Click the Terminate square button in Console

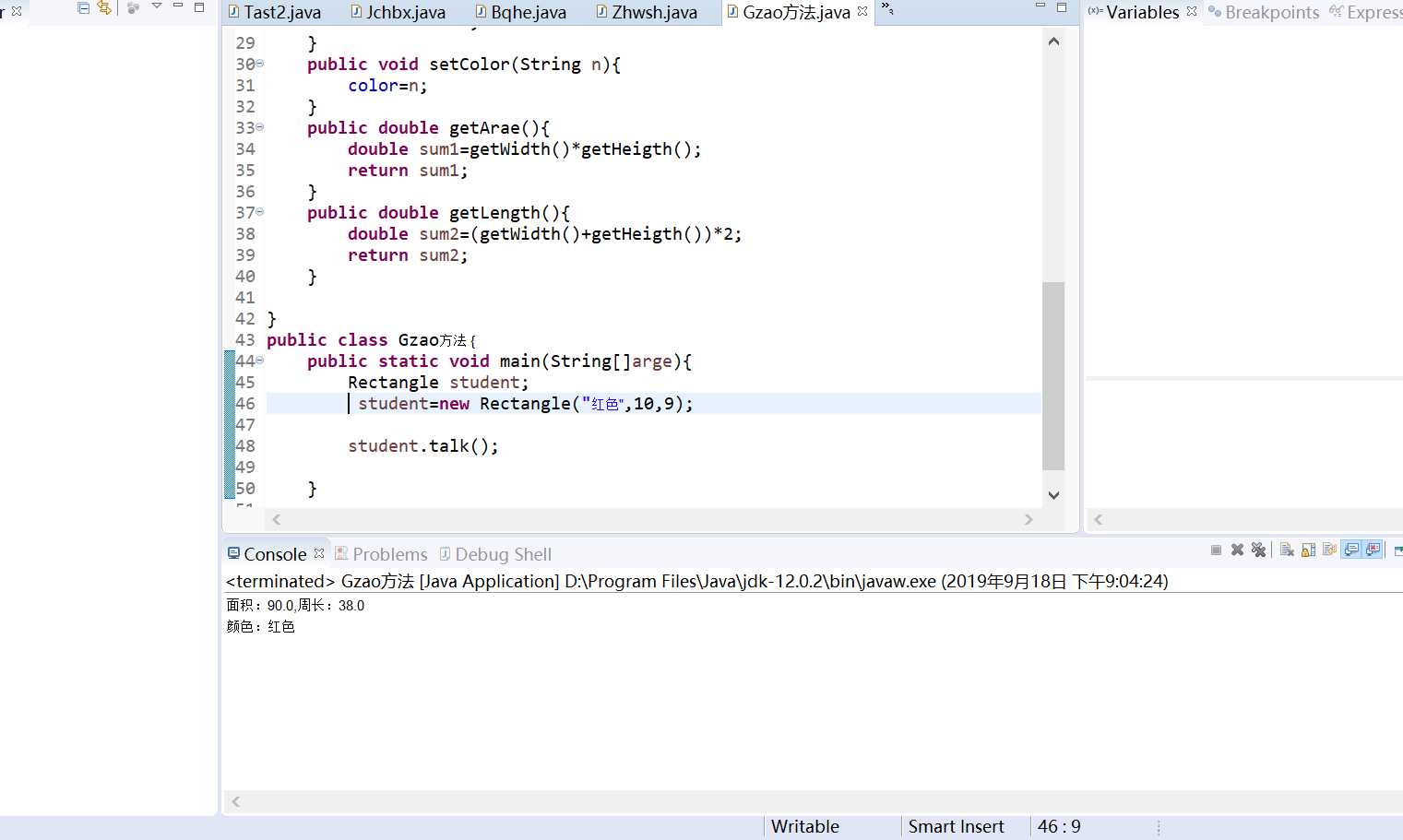coord(1216,550)
